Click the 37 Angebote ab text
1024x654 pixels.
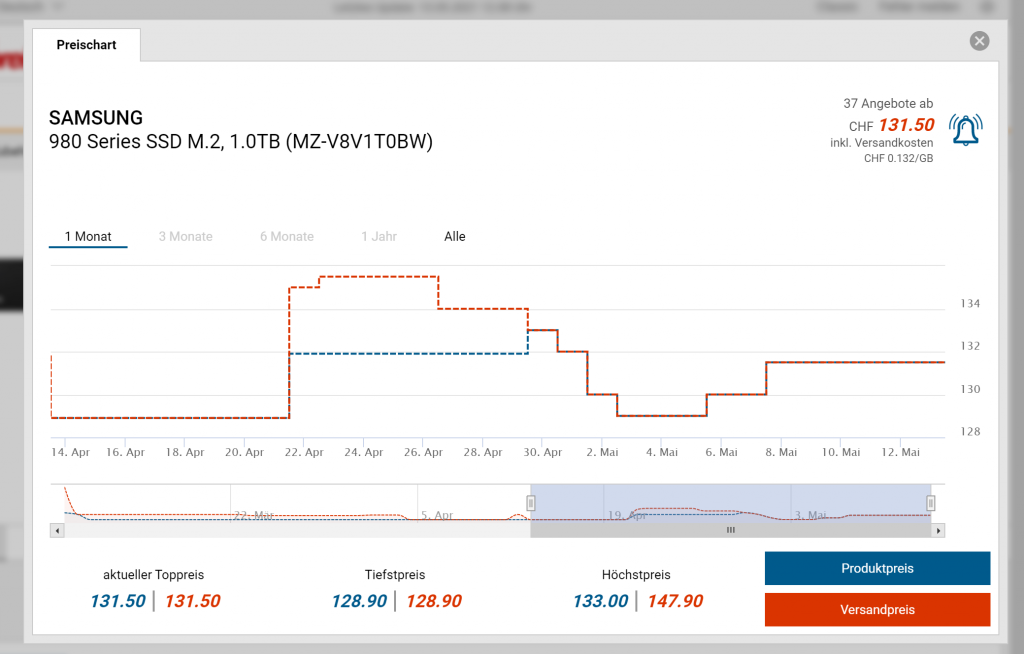[x=888, y=103]
